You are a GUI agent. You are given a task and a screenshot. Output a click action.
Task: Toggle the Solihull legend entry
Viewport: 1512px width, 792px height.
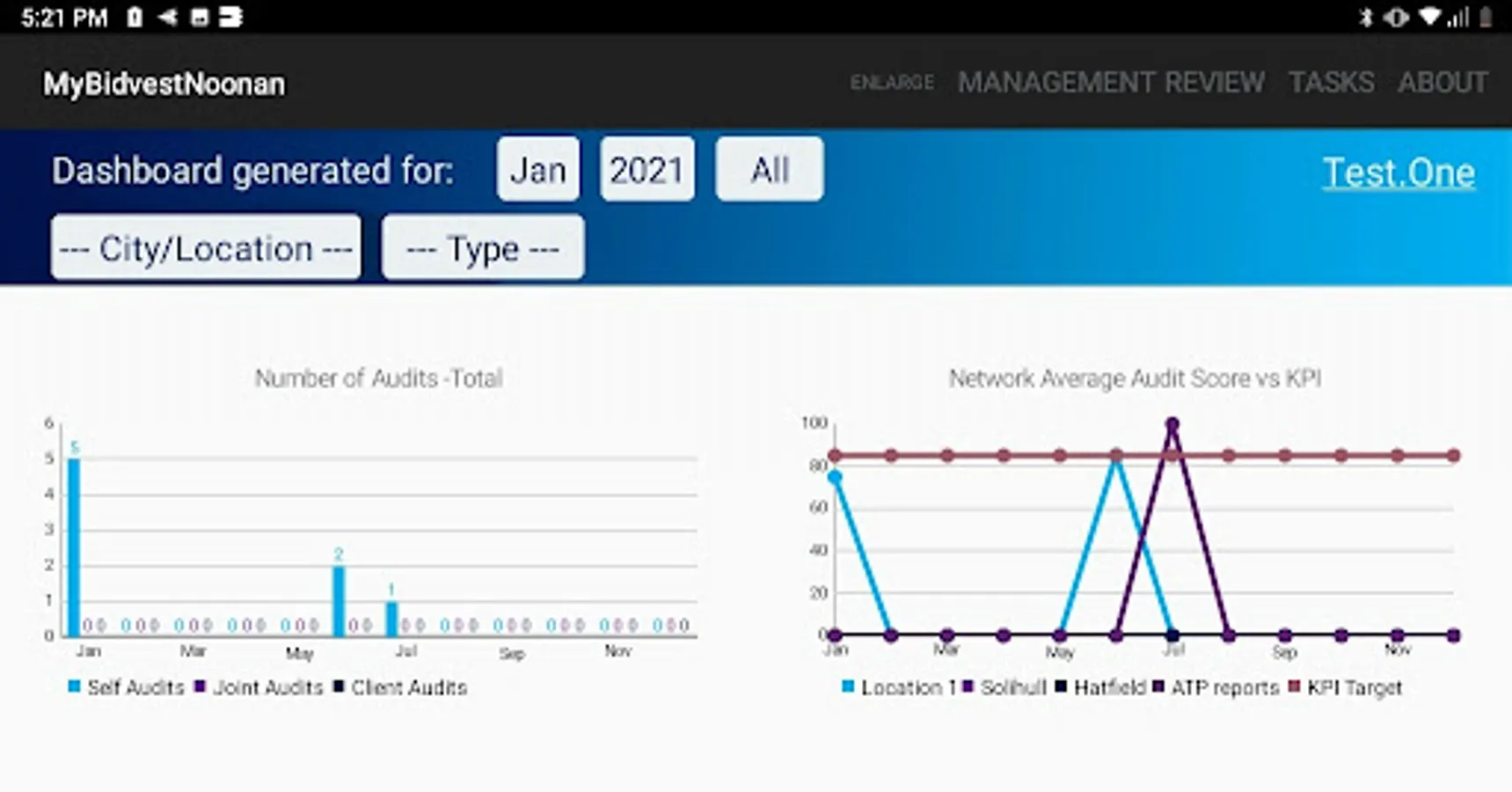pos(1004,687)
